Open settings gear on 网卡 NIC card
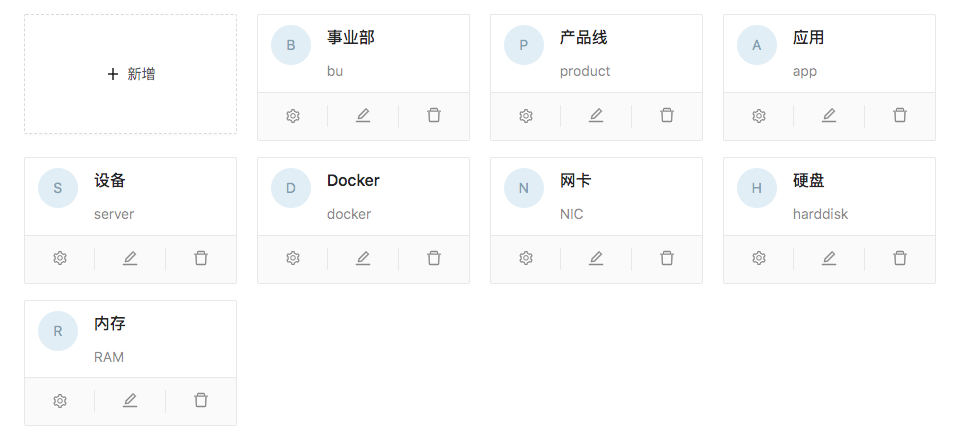 click(x=526, y=259)
